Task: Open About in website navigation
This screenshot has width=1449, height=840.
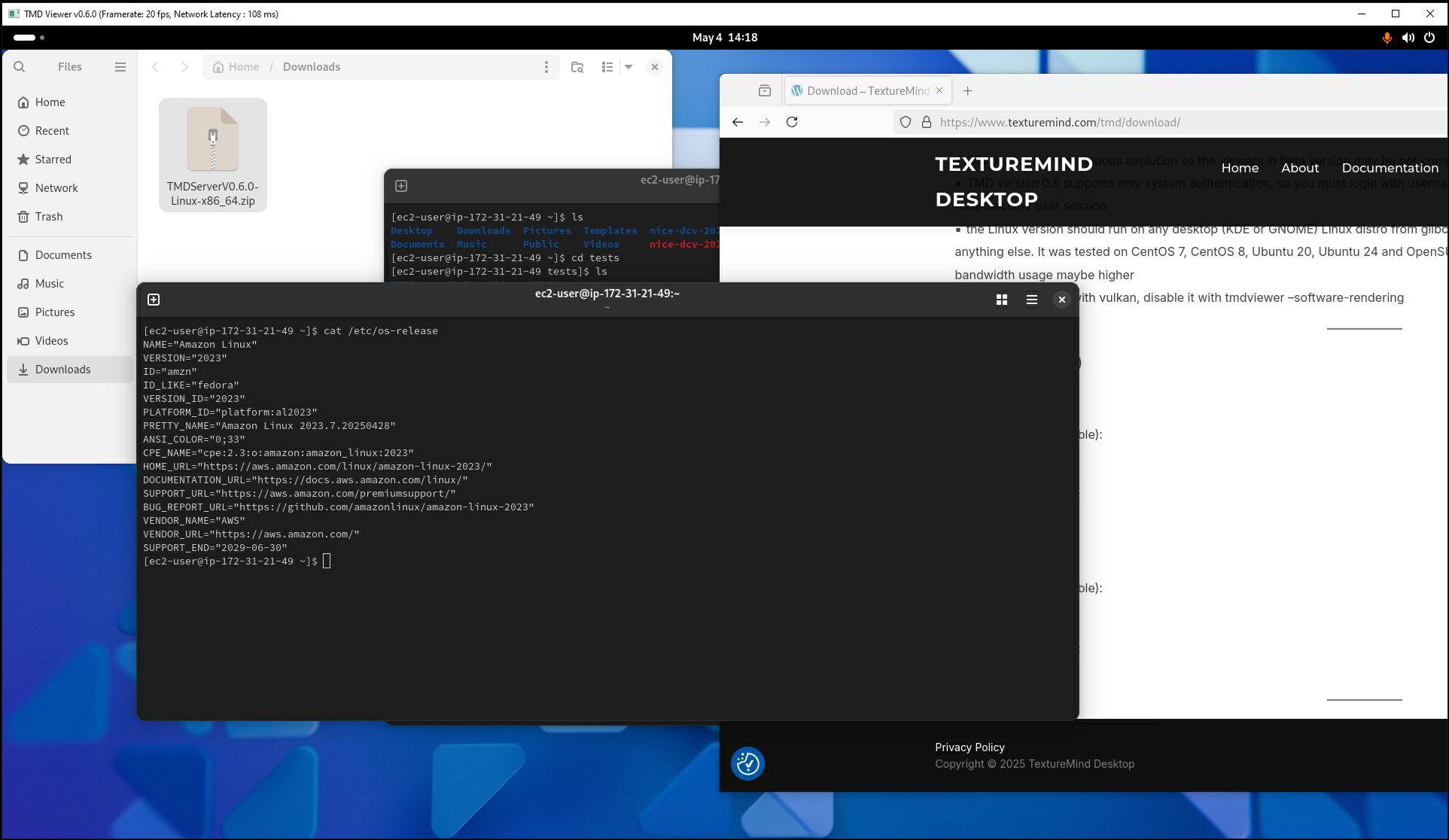Action: click(1300, 168)
